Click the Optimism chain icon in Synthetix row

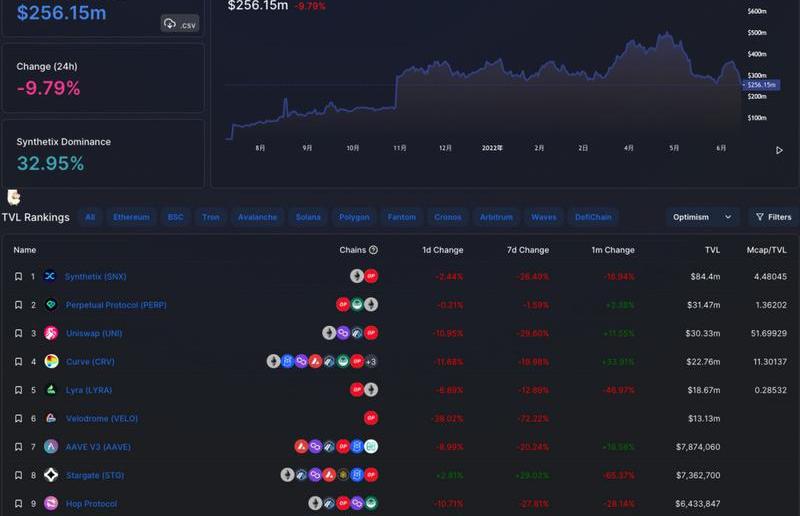pyautogui.click(x=371, y=276)
